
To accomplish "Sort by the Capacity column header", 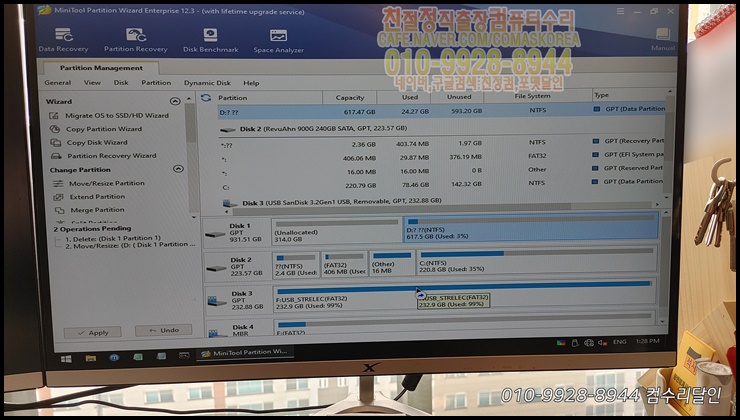I will [x=350, y=98].
